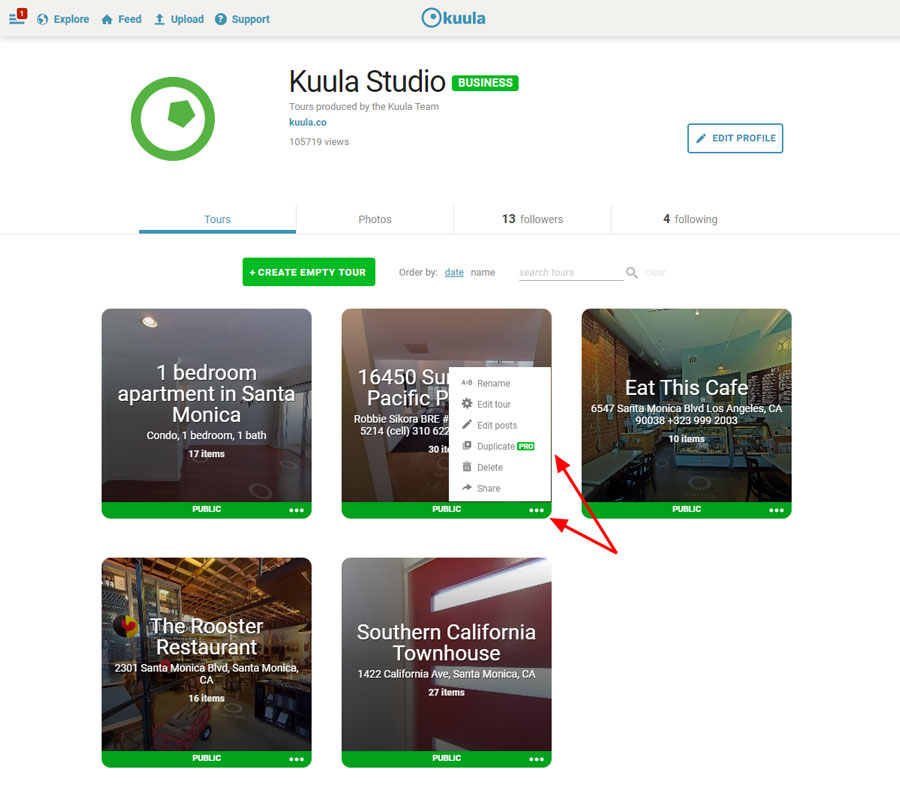Open options dots for Eat This Cafe tour
Screen dimensions: 900x792
[776, 510]
